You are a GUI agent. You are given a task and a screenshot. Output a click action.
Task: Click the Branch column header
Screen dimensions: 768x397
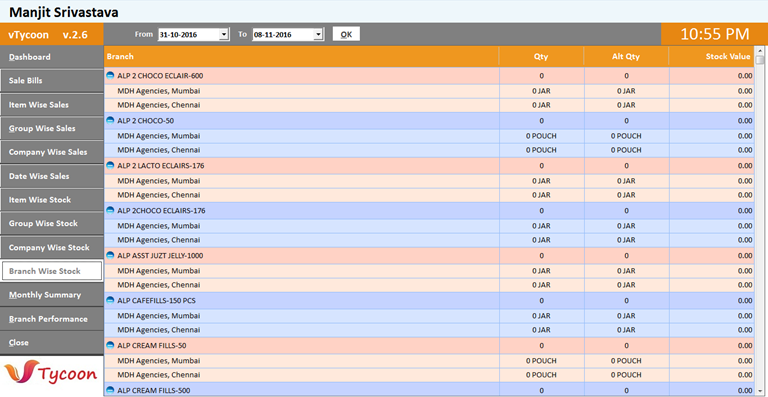point(301,57)
